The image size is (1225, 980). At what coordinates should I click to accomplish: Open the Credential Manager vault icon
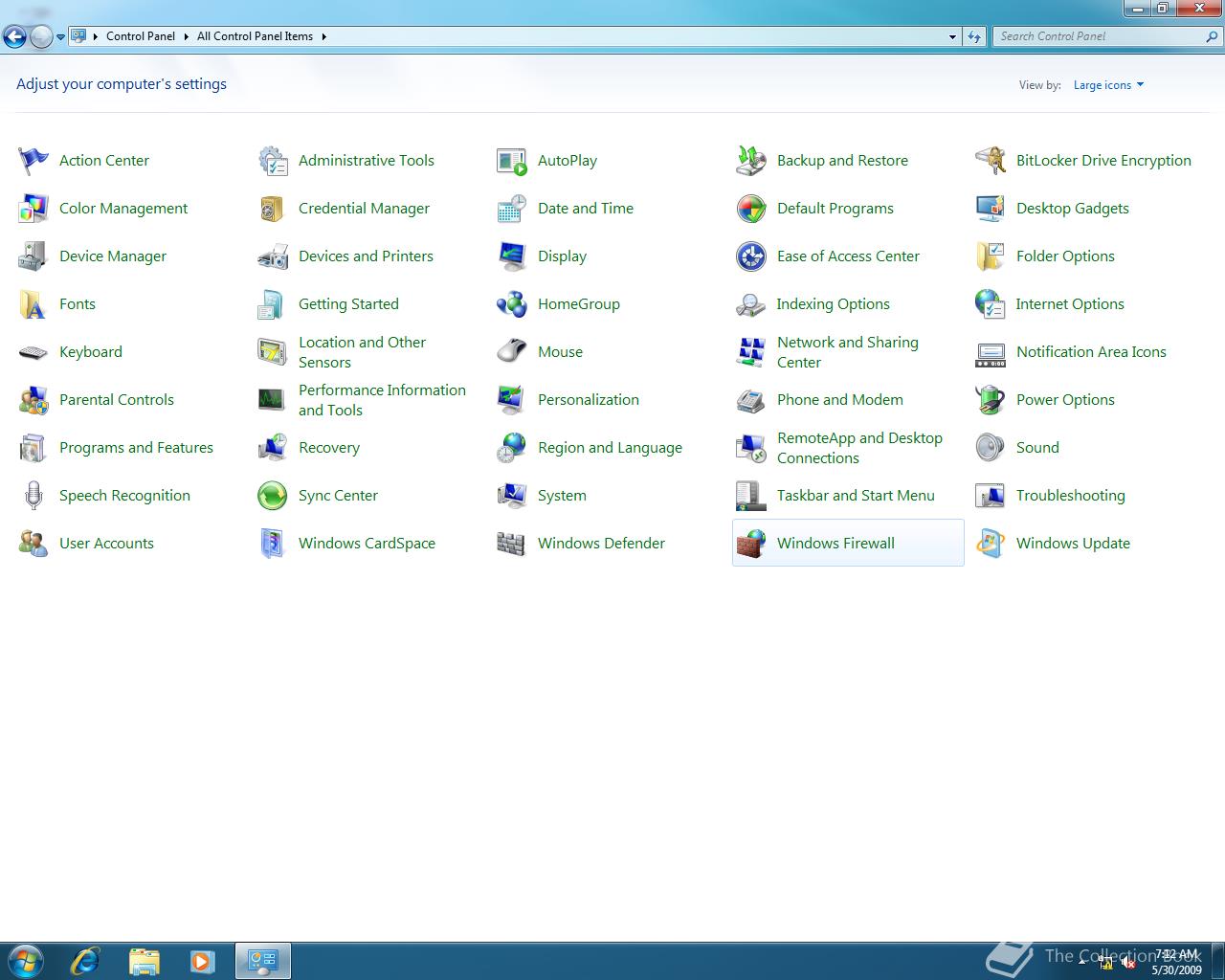tap(273, 209)
